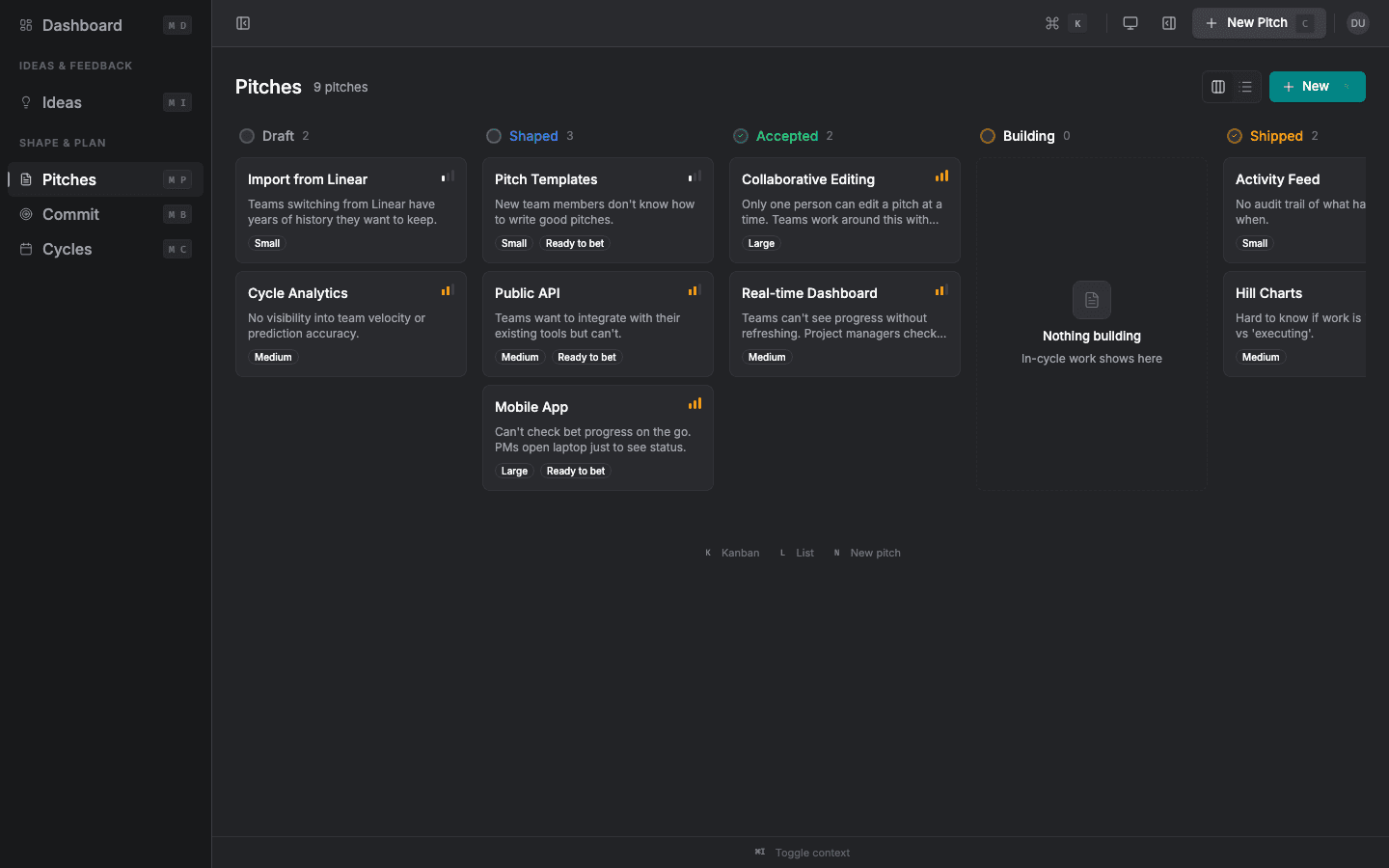Open the Ideas section from the sidebar
Screen dimensions: 1389x868
coord(62,102)
